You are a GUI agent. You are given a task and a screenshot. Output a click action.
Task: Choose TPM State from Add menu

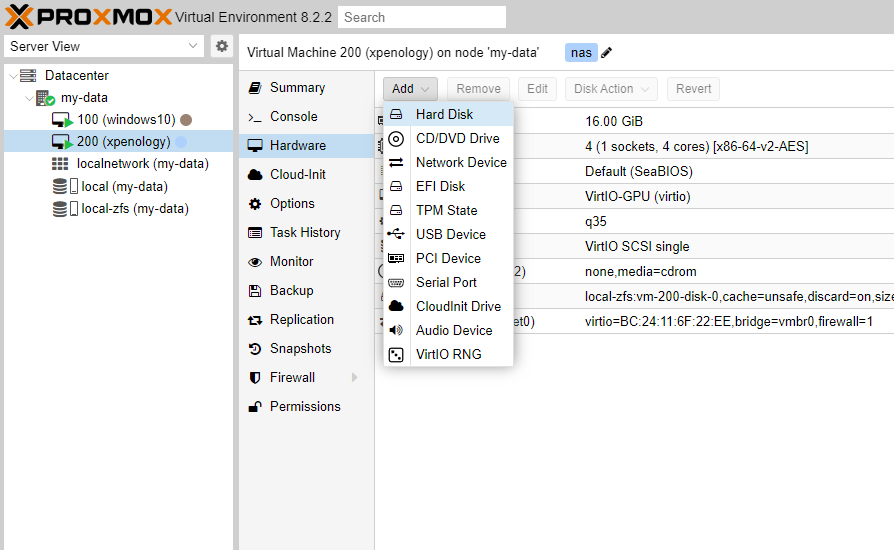449,210
